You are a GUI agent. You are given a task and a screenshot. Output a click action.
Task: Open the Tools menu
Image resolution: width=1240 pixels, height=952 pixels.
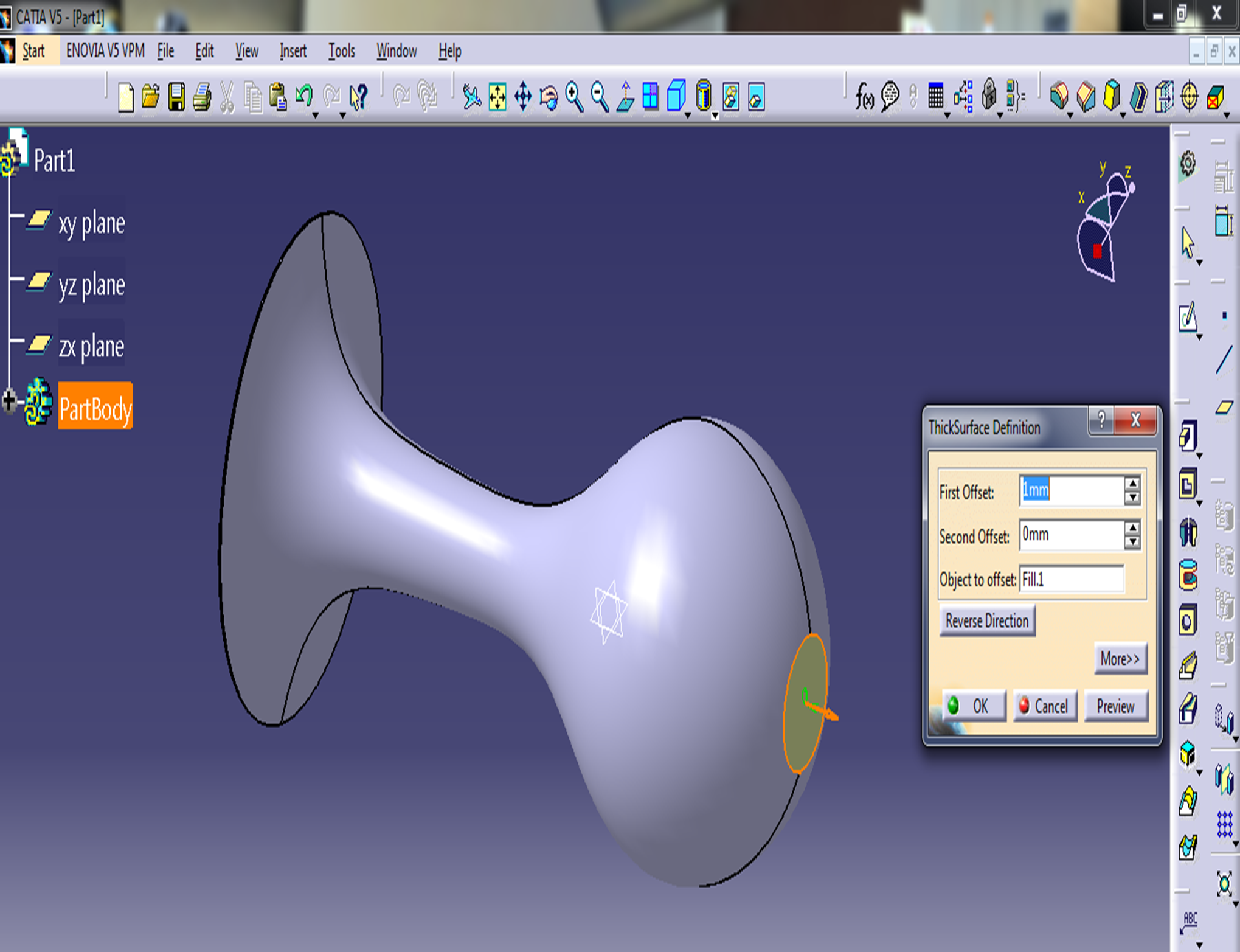341,51
